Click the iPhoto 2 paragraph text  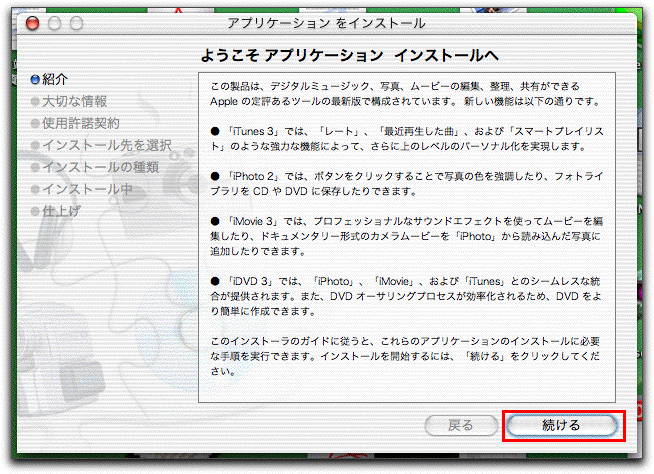tap(407, 184)
